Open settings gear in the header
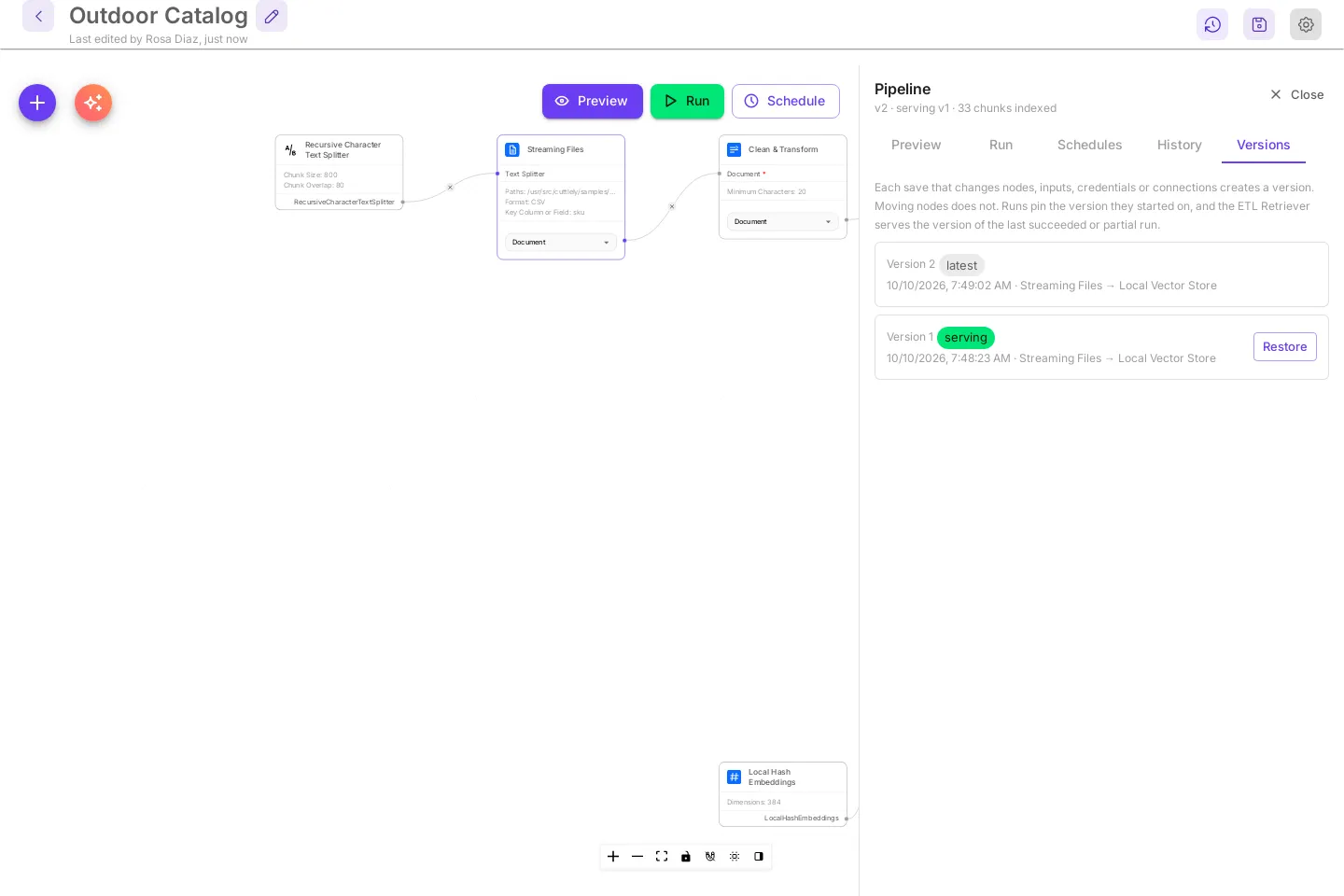This screenshot has width=1344, height=896. tap(1306, 24)
